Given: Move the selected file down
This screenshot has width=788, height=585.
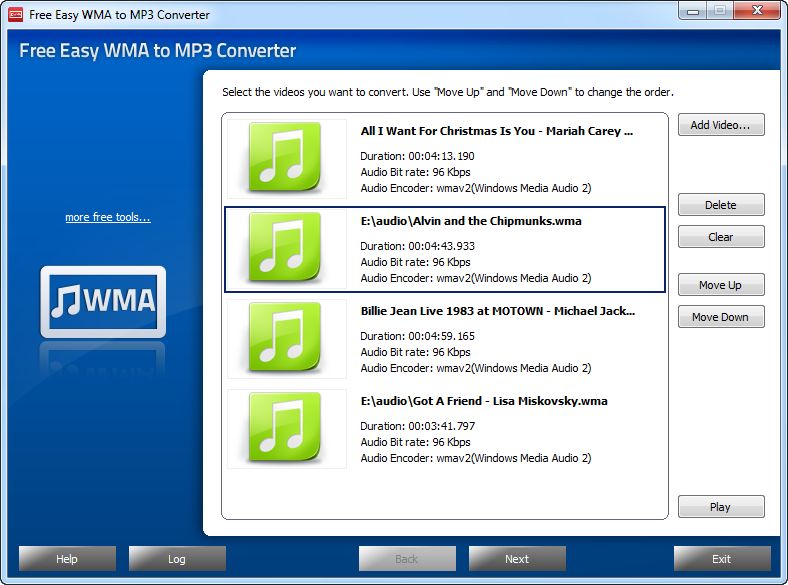Looking at the screenshot, I should tap(721, 317).
